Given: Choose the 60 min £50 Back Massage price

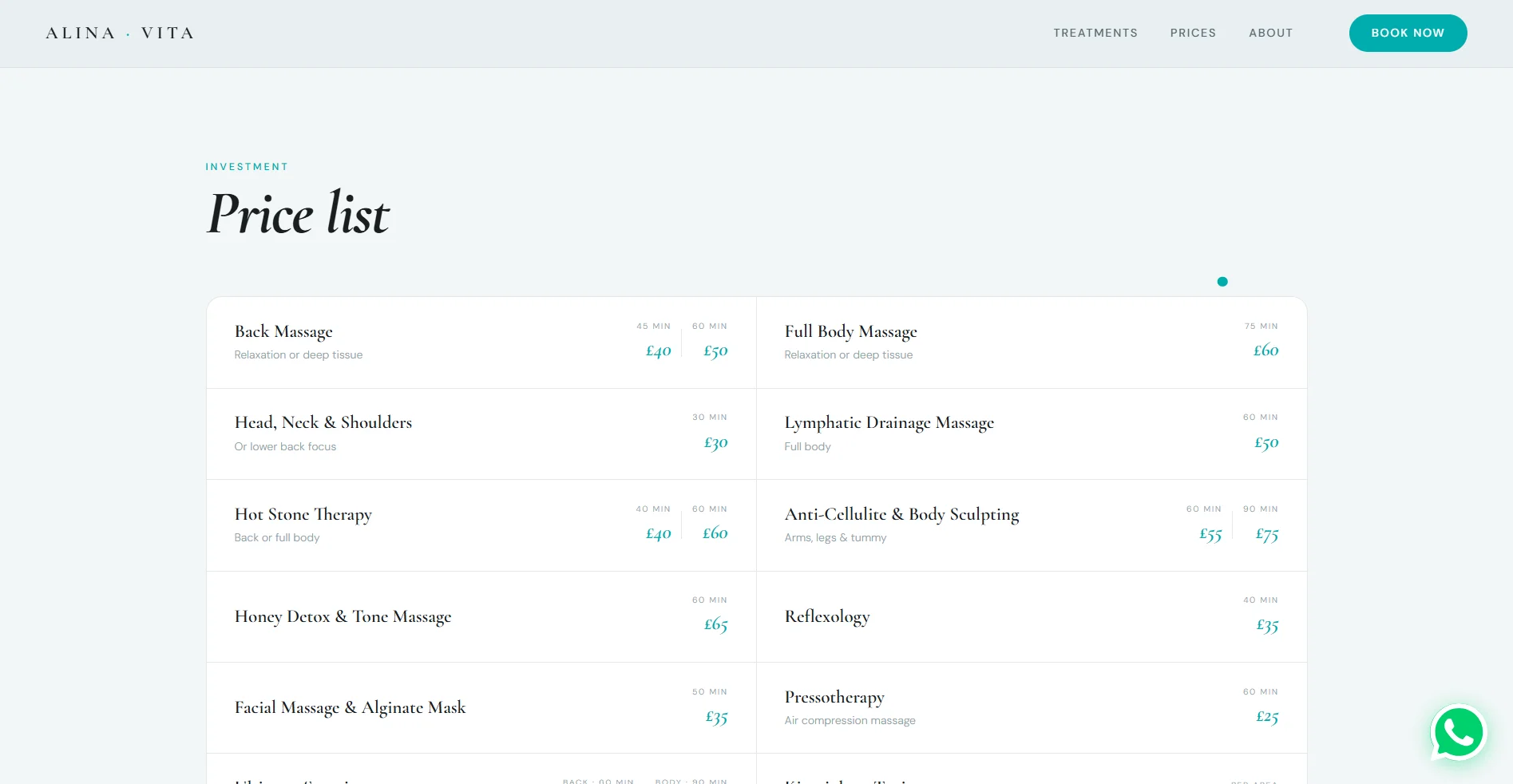Looking at the screenshot, I should pos(715,350).
